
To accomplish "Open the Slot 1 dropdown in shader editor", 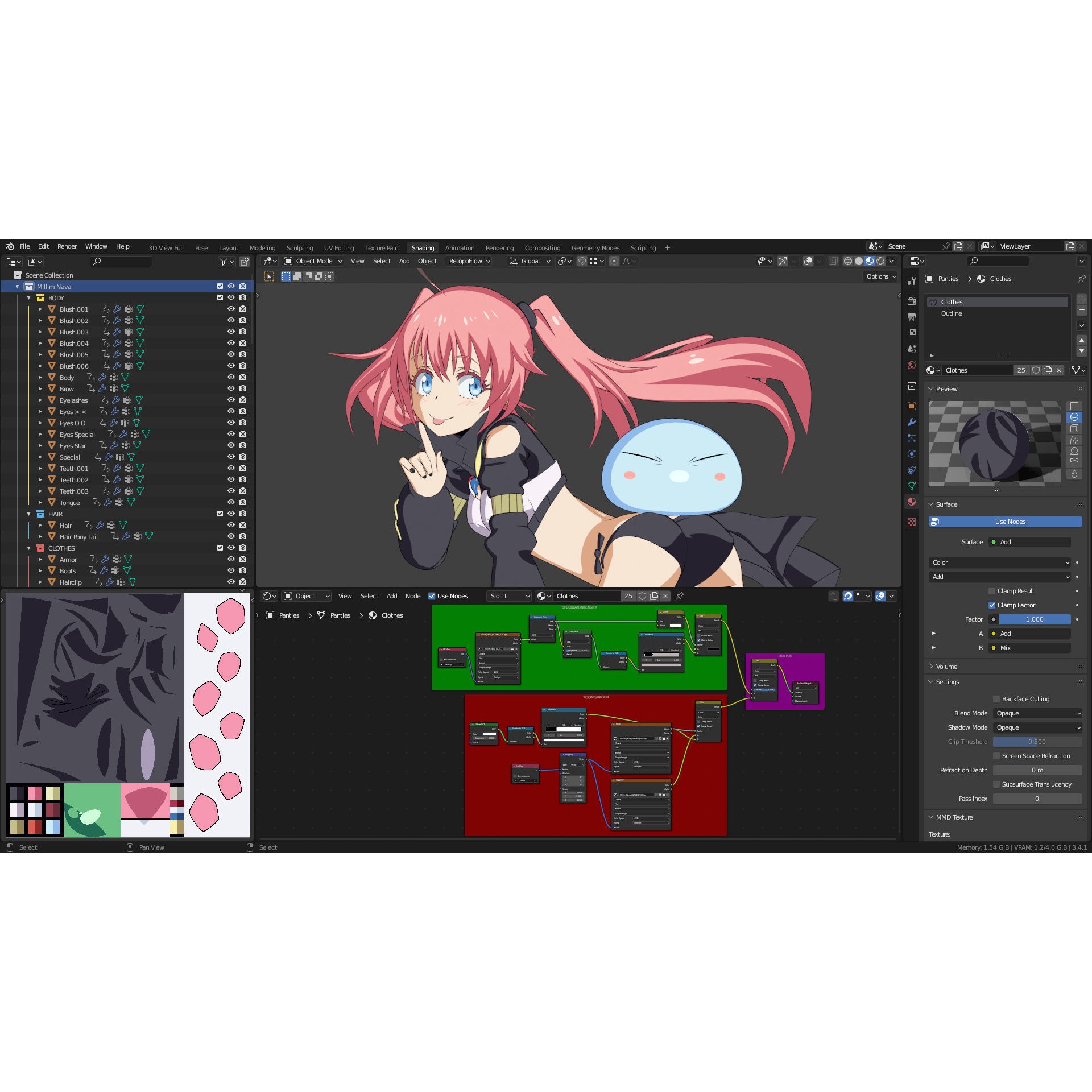I will (x=508, y=595).
